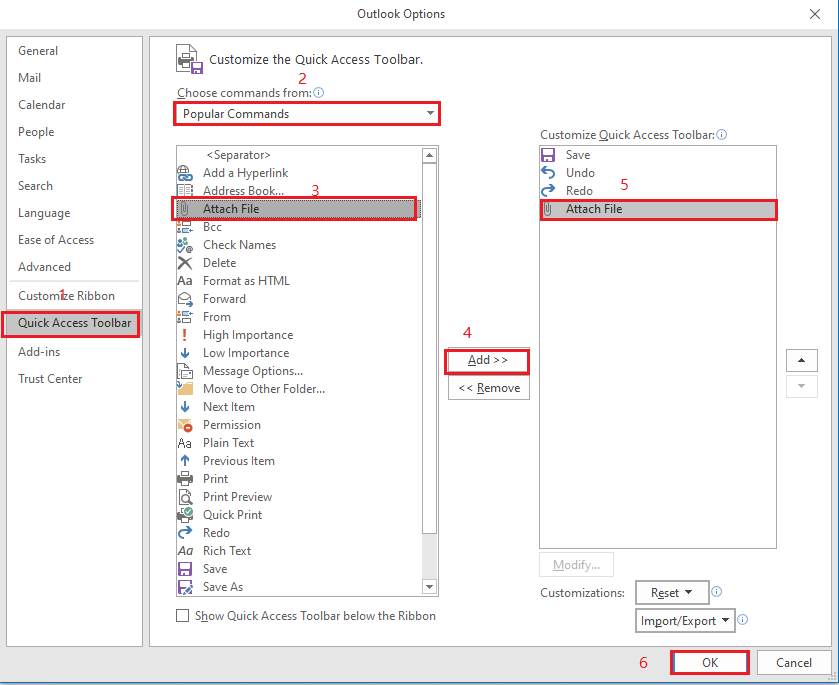This screenshot has width=839, height=685.
Task: Click the command list scrollbar thumb
Action: pyautogui.click(x=430, y=348)
